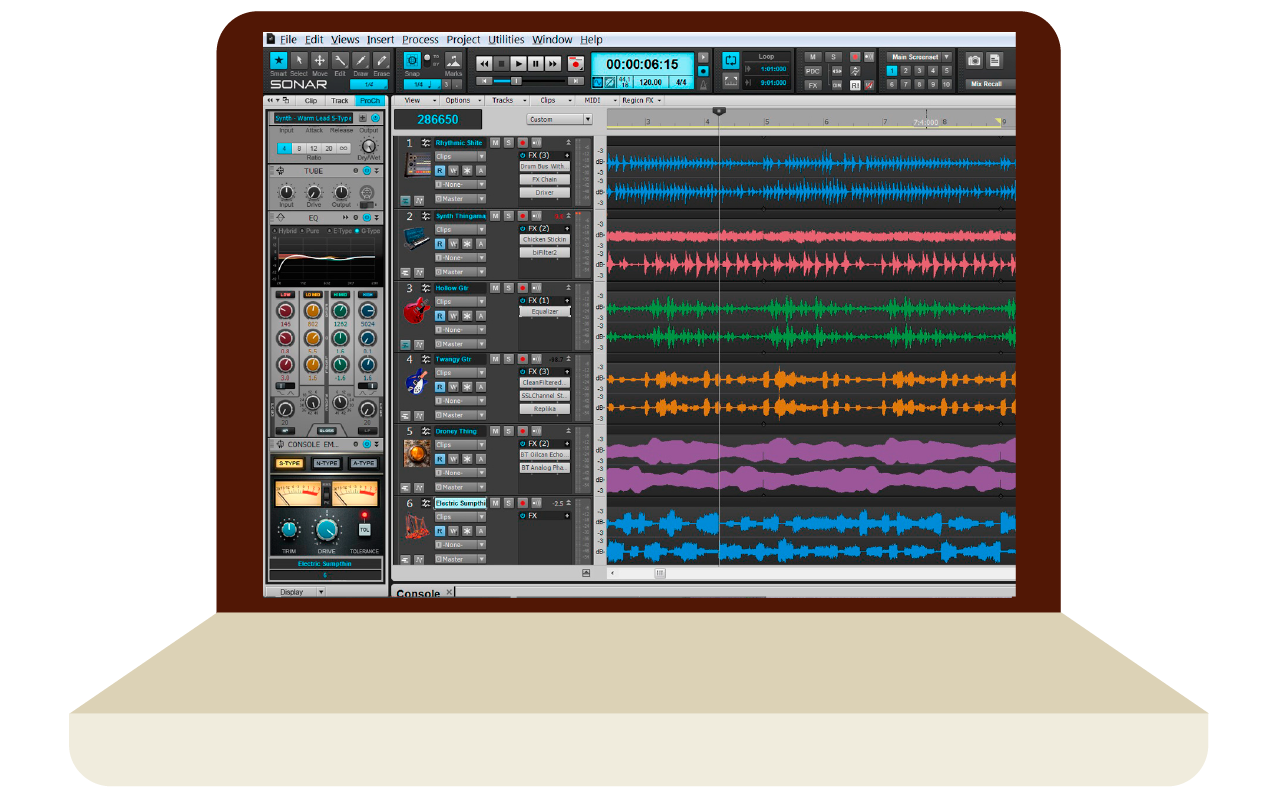The image size is (1280, 800).
Task: Select the Smart tool
Action: (x=278, y=62)
